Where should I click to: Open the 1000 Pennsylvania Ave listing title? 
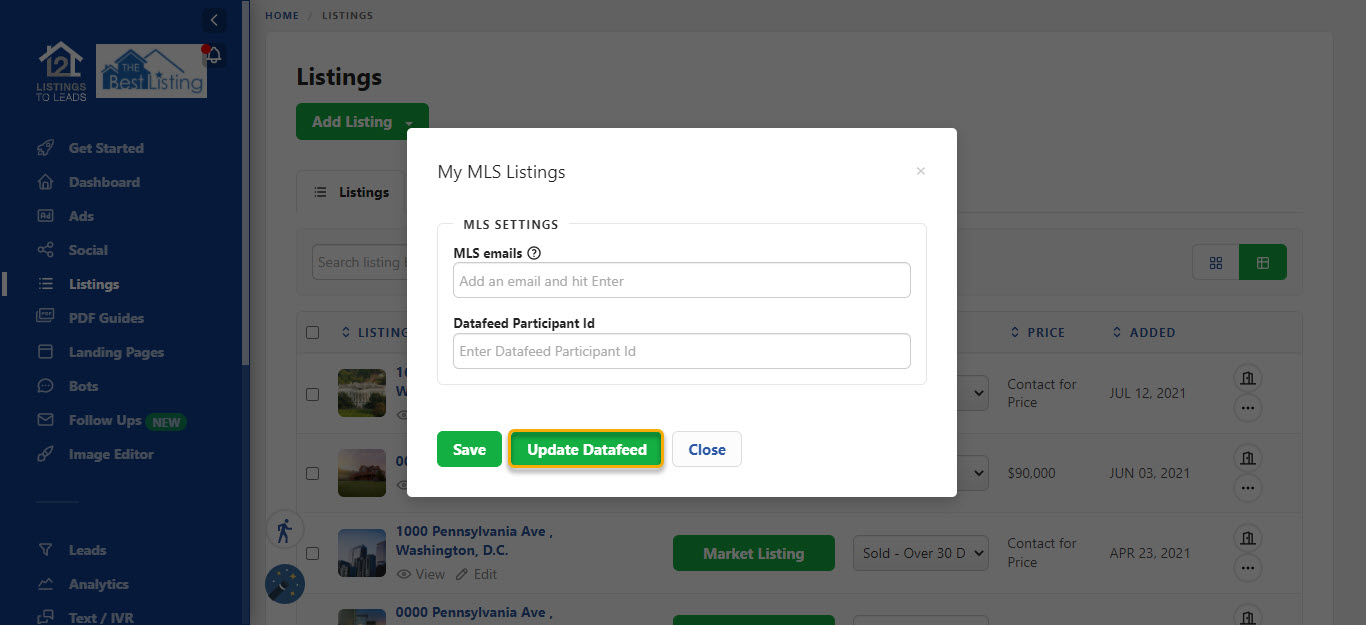pyautogui.click(x=474, y=541)
